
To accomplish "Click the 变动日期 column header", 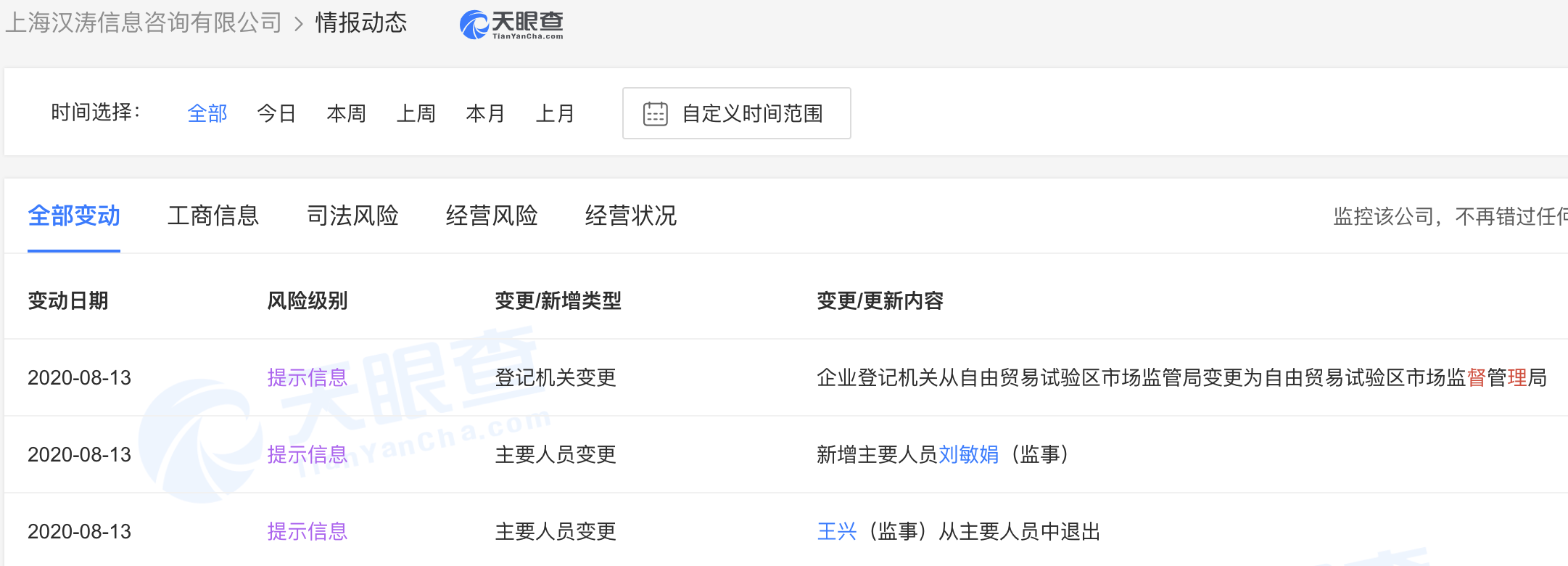I will pyautogui.click(x=68, y=301).
